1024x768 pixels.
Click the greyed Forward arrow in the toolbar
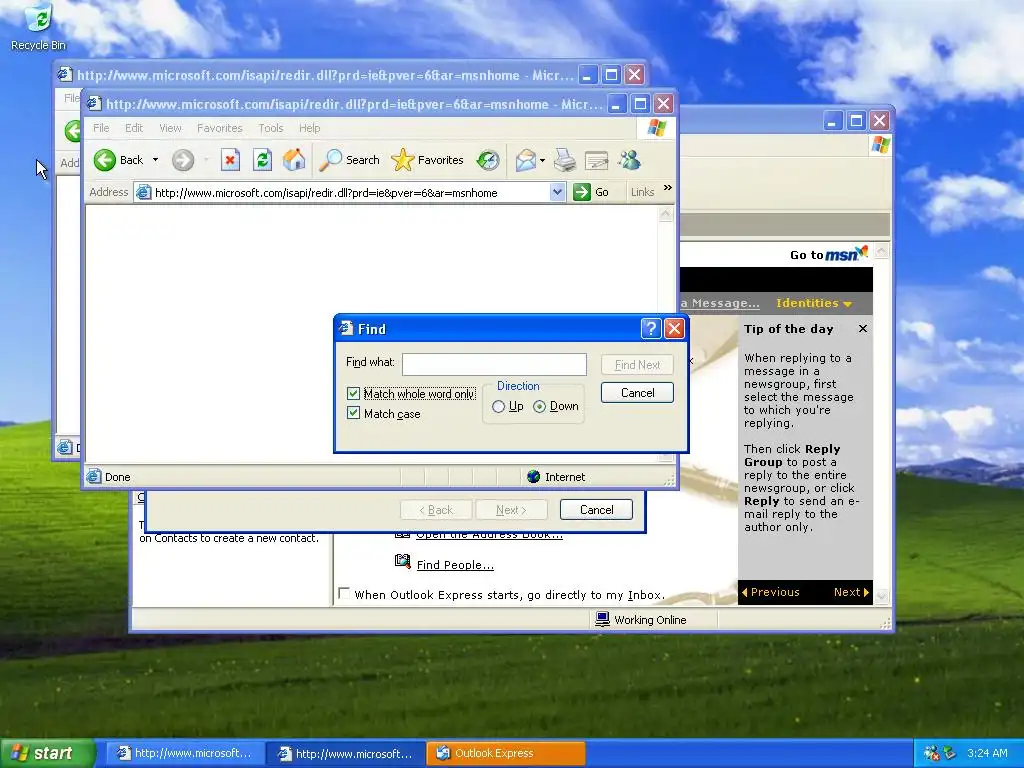pos(183,160)
